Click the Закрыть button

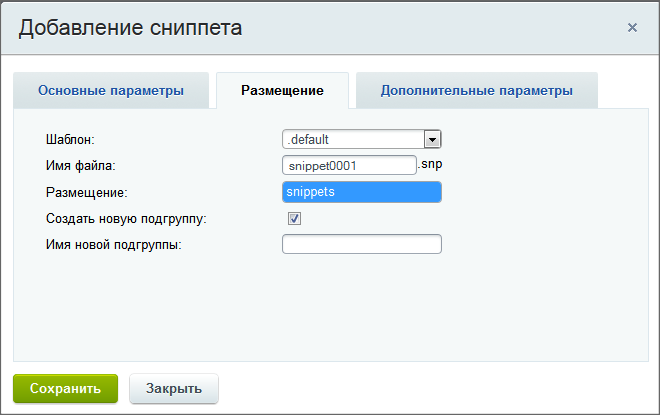(174, 388)
